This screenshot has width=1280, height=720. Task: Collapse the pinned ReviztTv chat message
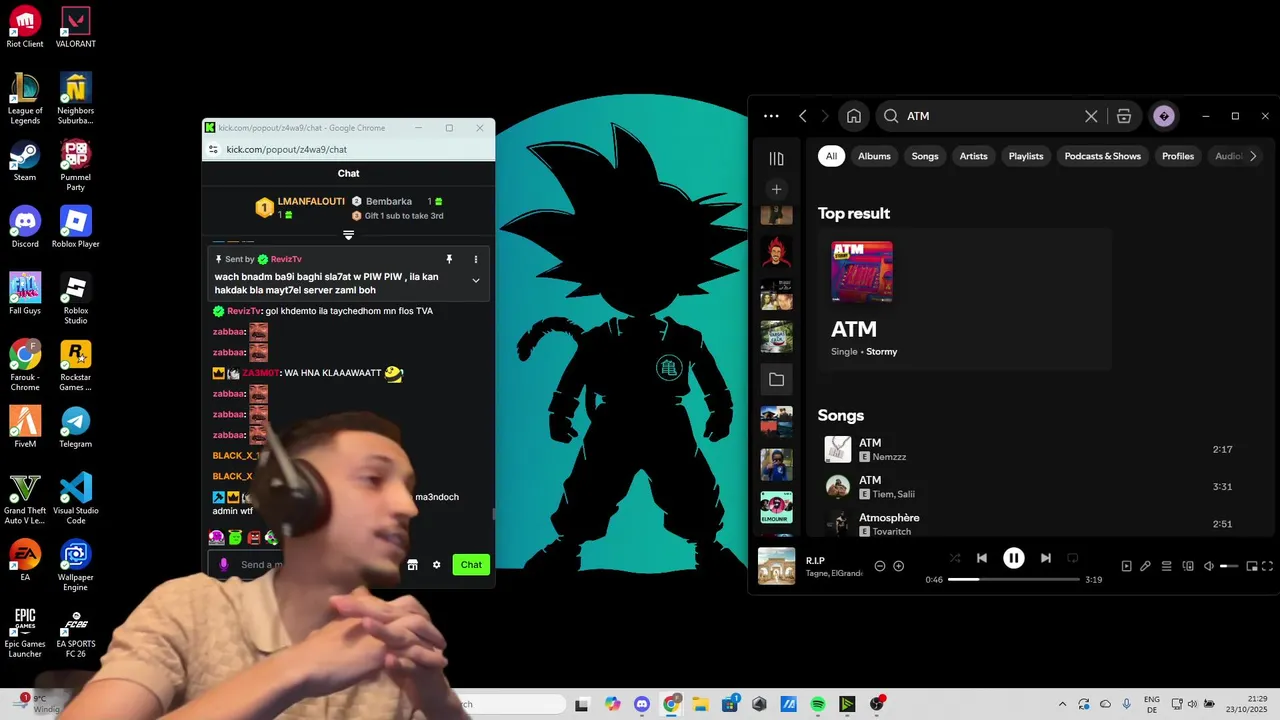coord(476,281)
